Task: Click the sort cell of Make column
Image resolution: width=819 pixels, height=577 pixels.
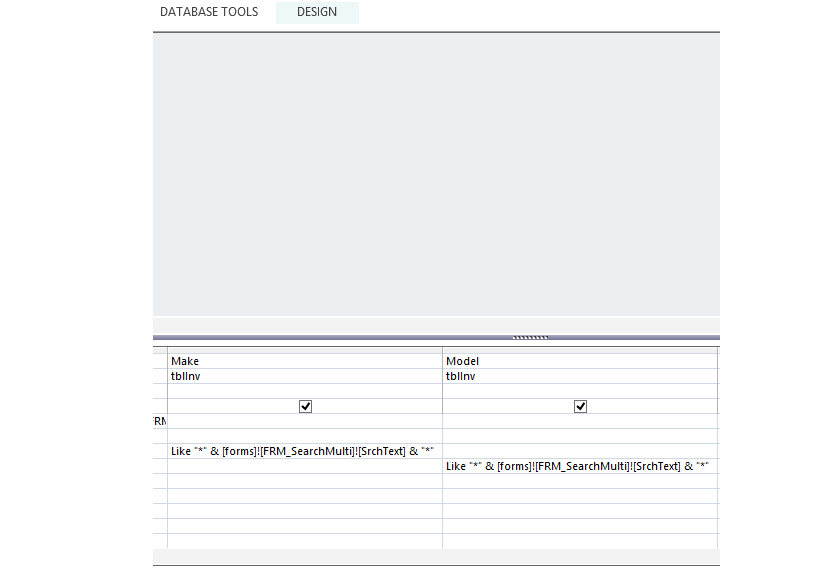Action: tap(305, 391)
